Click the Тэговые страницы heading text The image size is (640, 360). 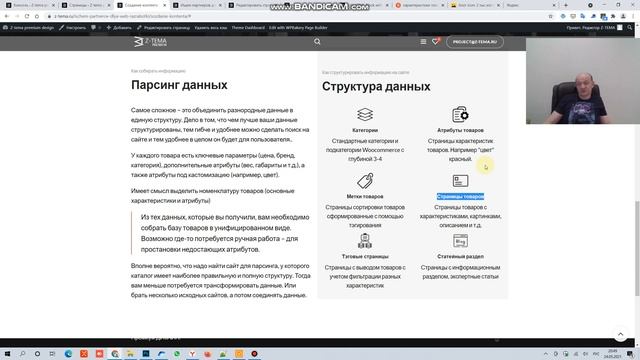[x=365, y=256]
